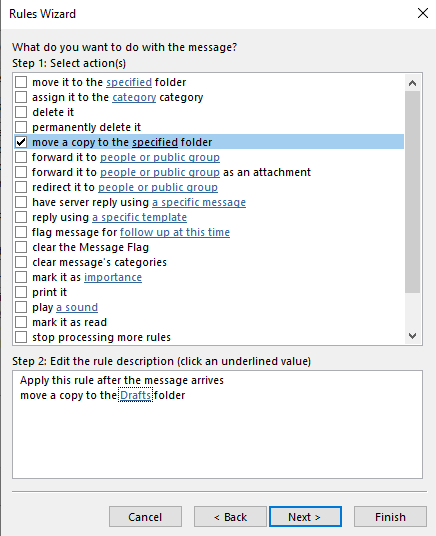The height and width of the screenshot is (536, 436).
Task: Open the 'a specific message' link
Action: pyautogui.click(x=199, y=202)
